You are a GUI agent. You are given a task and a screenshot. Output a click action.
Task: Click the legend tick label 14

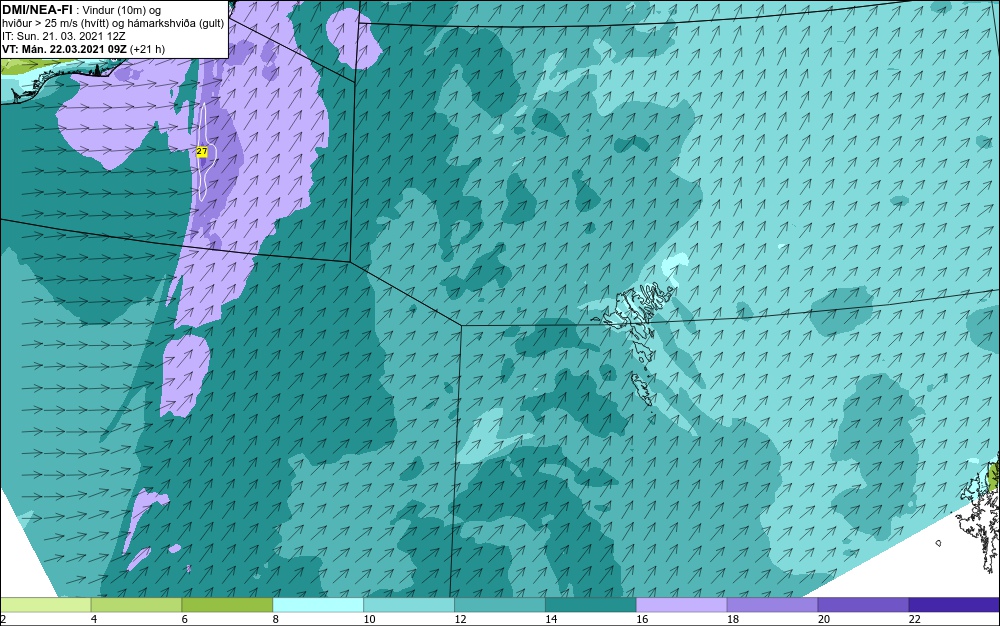click(551, 619)
